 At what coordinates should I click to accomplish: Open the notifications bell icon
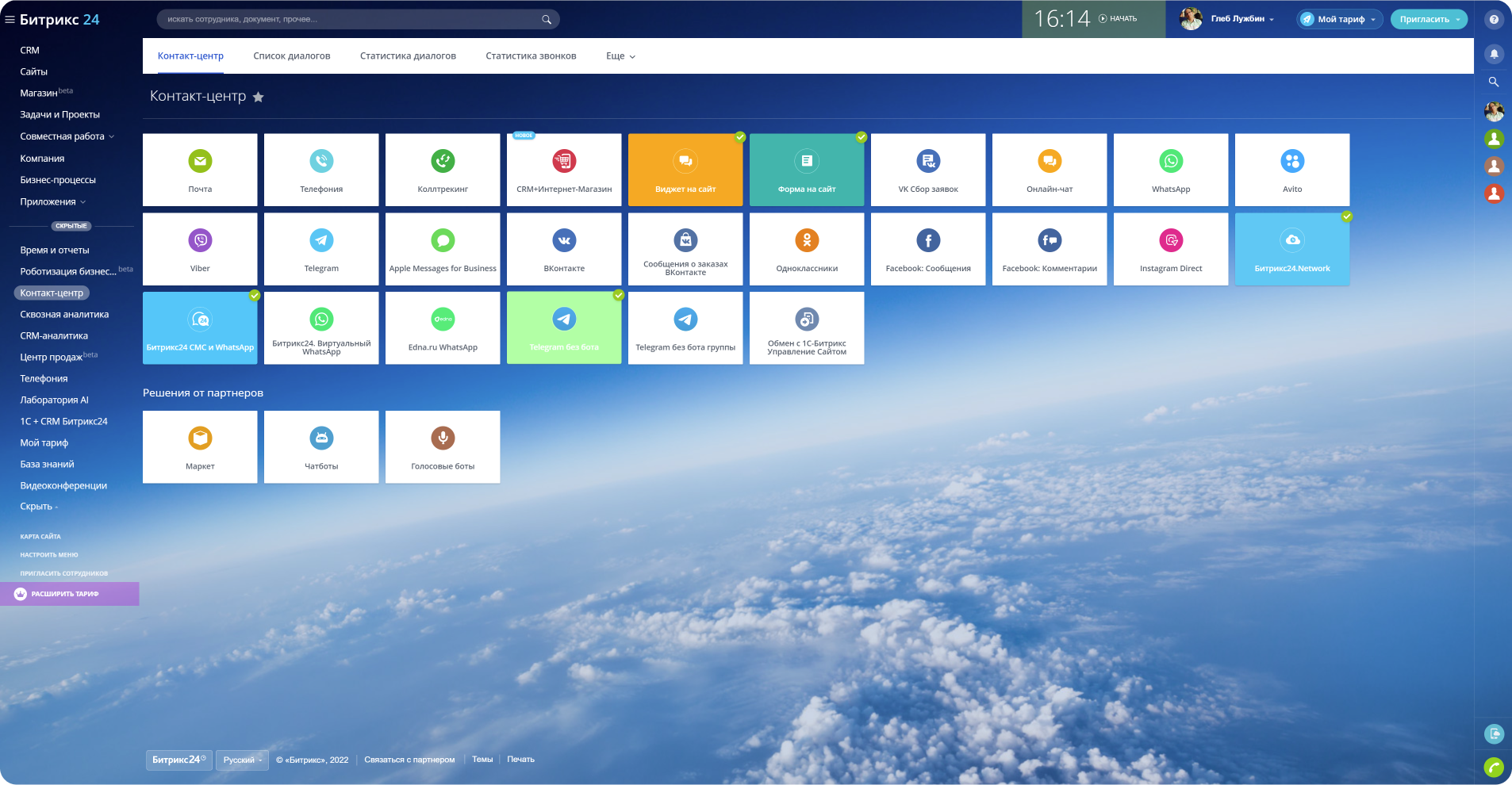1494,54
